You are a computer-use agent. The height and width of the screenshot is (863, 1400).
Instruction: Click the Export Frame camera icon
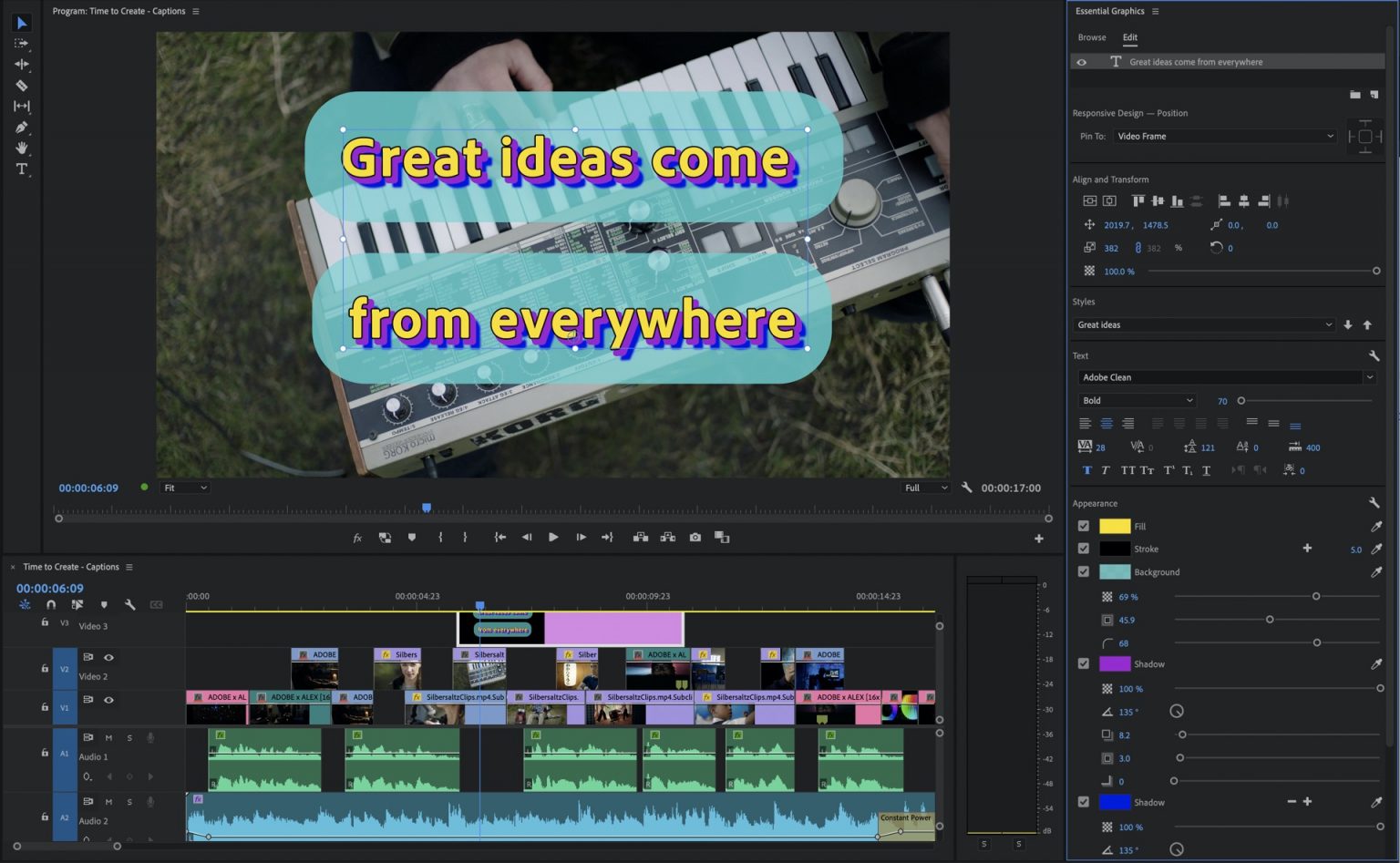(695, 538)
